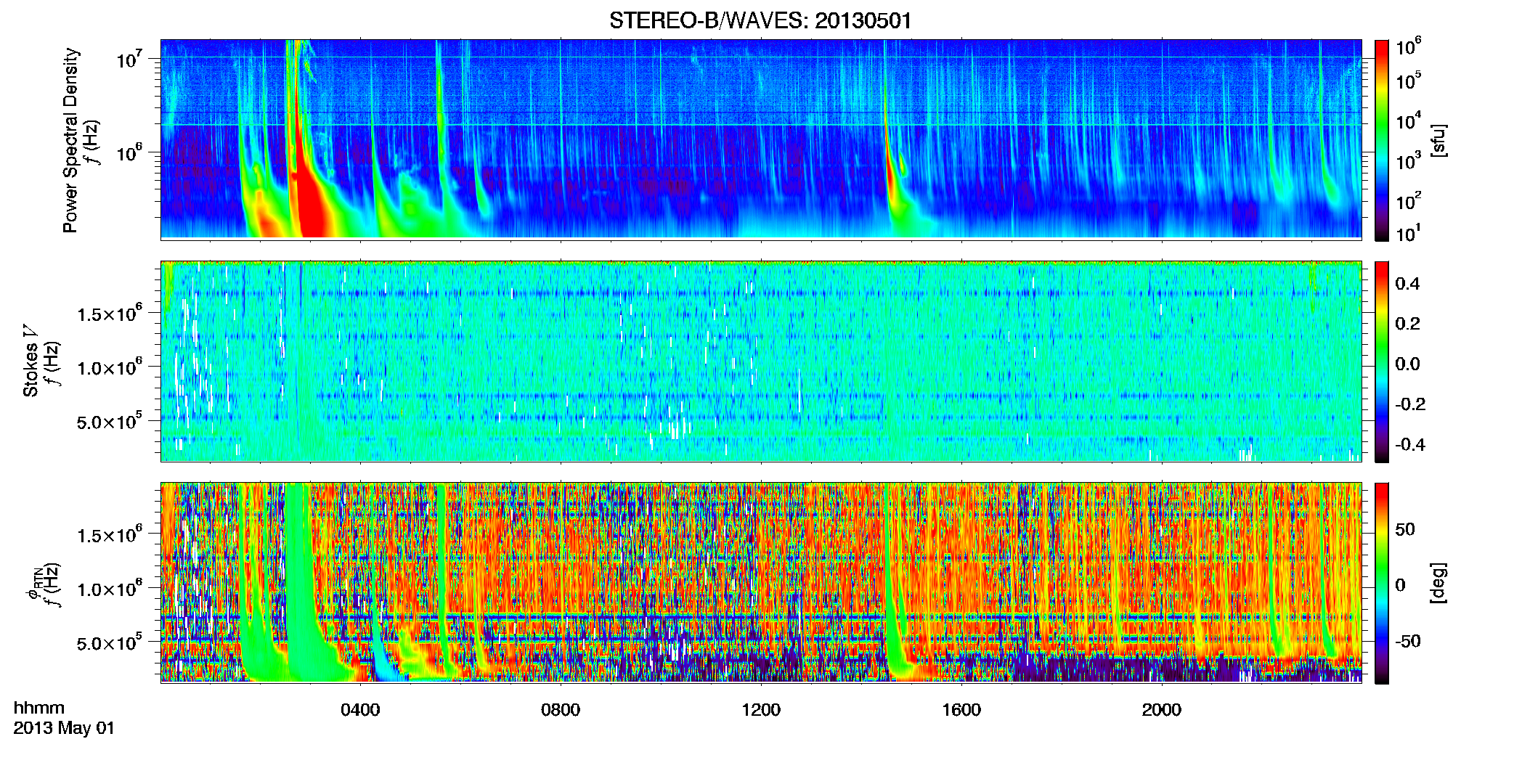Click the '0.2' value on Stokes color bar

point(1407,324)
